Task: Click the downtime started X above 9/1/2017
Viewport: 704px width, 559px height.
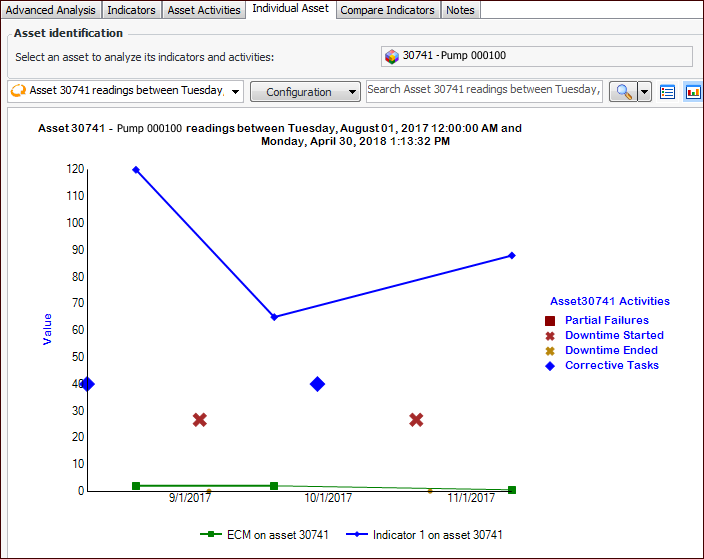Action: [200, 420]
